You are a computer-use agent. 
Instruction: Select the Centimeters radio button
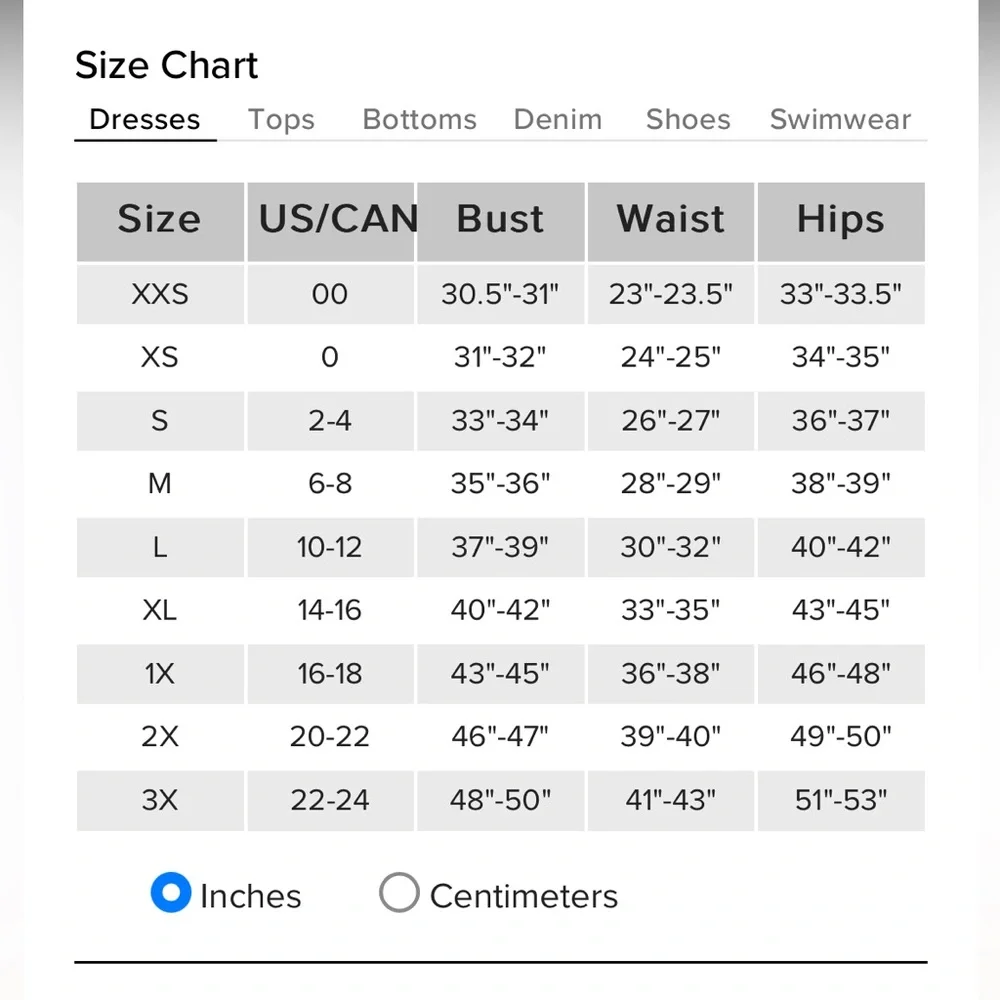[399, 892]
